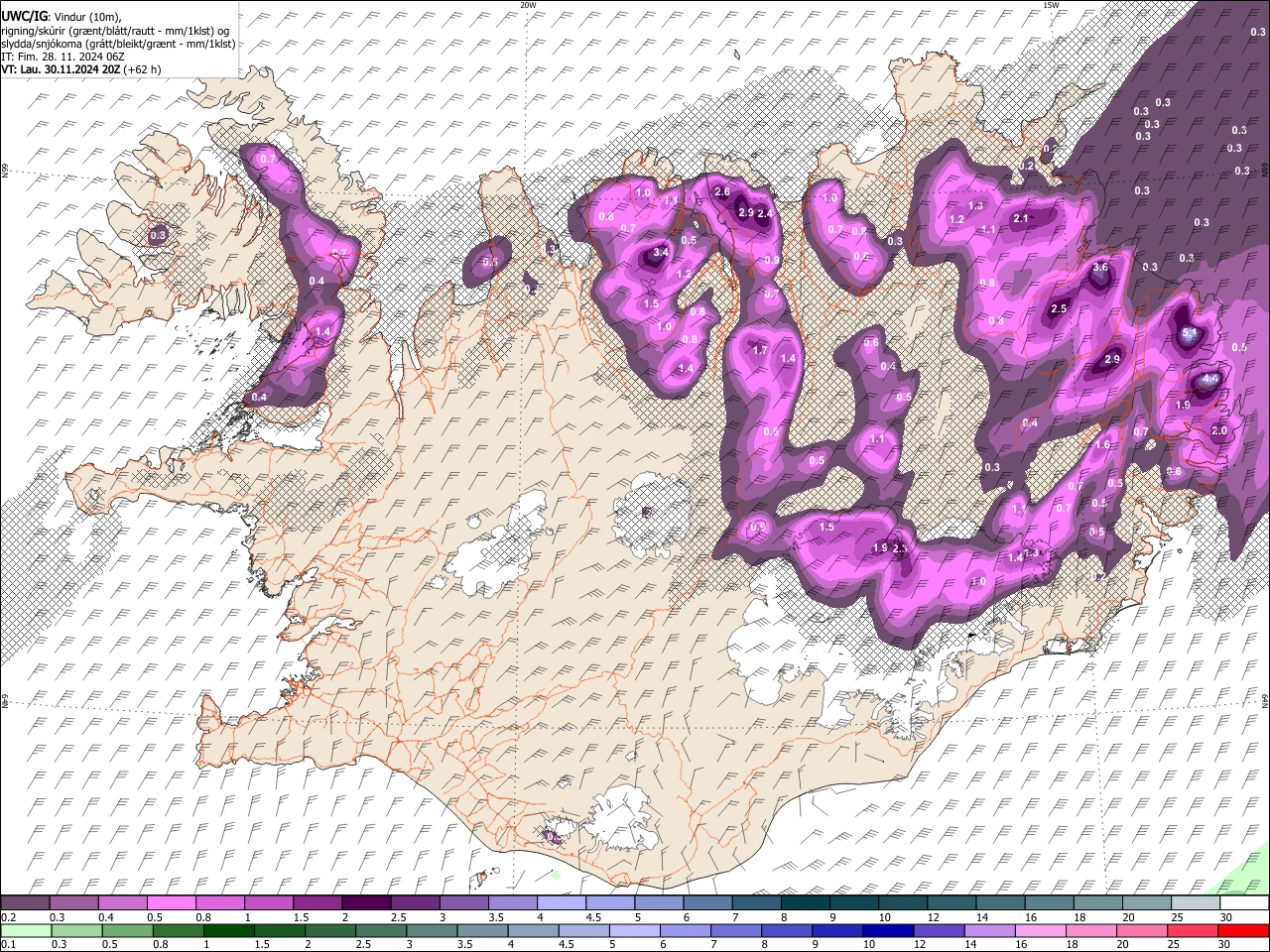Click the "20W" longitude label
Image resolution: width=1270 pixels, height=952 pixels.
tap(527, 5)
